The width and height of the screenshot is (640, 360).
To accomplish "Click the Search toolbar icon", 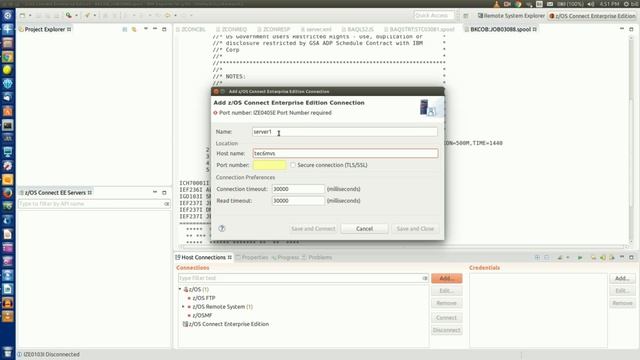I will [x=69, y=16].
